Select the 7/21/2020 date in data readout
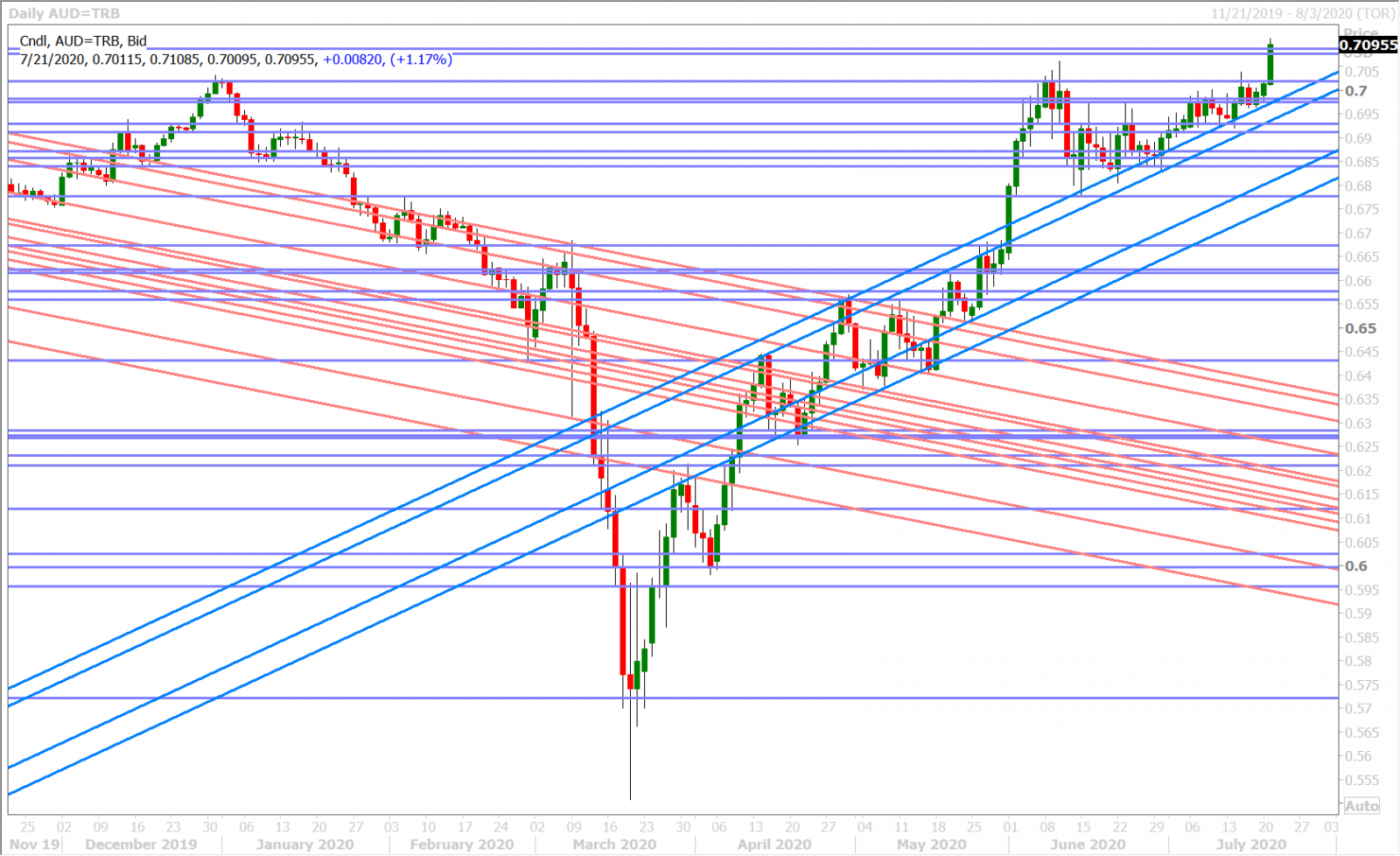The image size is (1400, 856). point(52,60)
